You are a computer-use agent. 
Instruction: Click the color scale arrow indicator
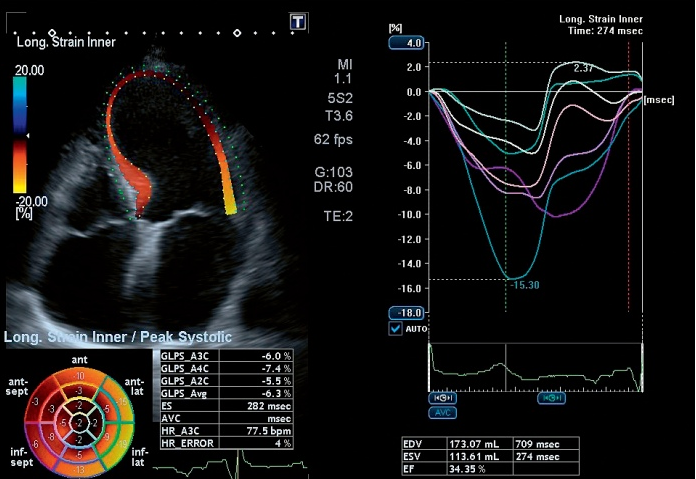coord(27,135)
